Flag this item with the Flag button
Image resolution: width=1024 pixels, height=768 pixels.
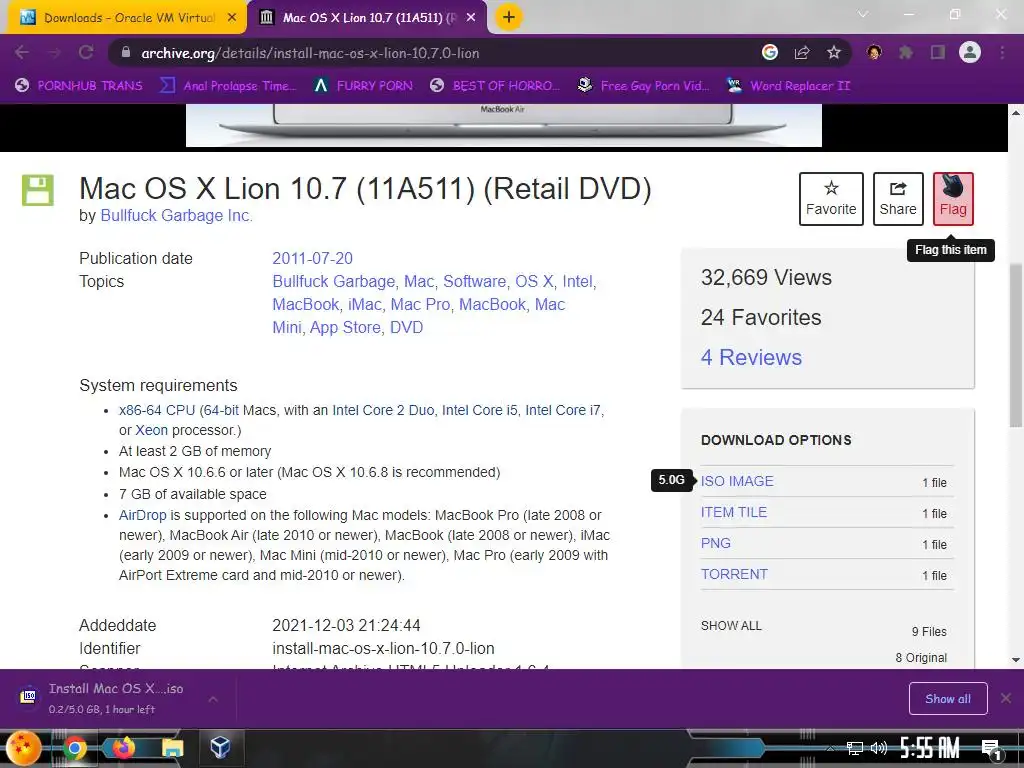click(953, 199)
